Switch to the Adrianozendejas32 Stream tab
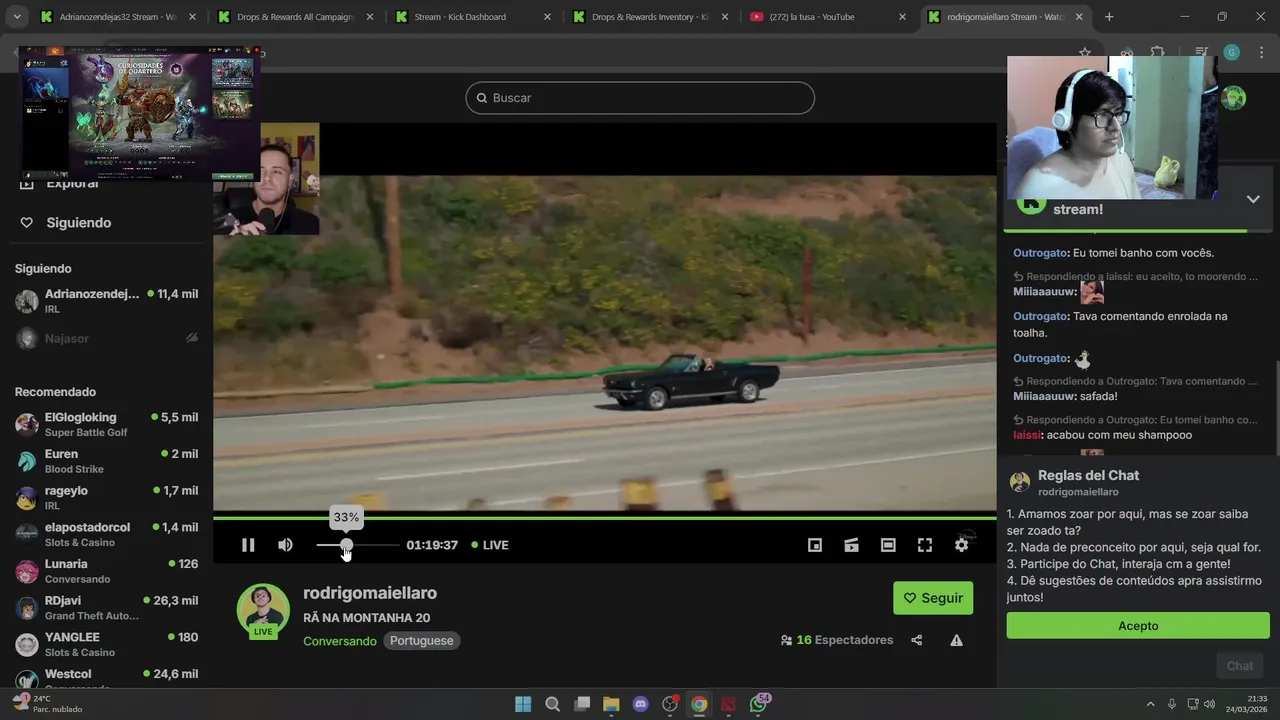Screen dimensions: 1280x720 coord(116,17)
